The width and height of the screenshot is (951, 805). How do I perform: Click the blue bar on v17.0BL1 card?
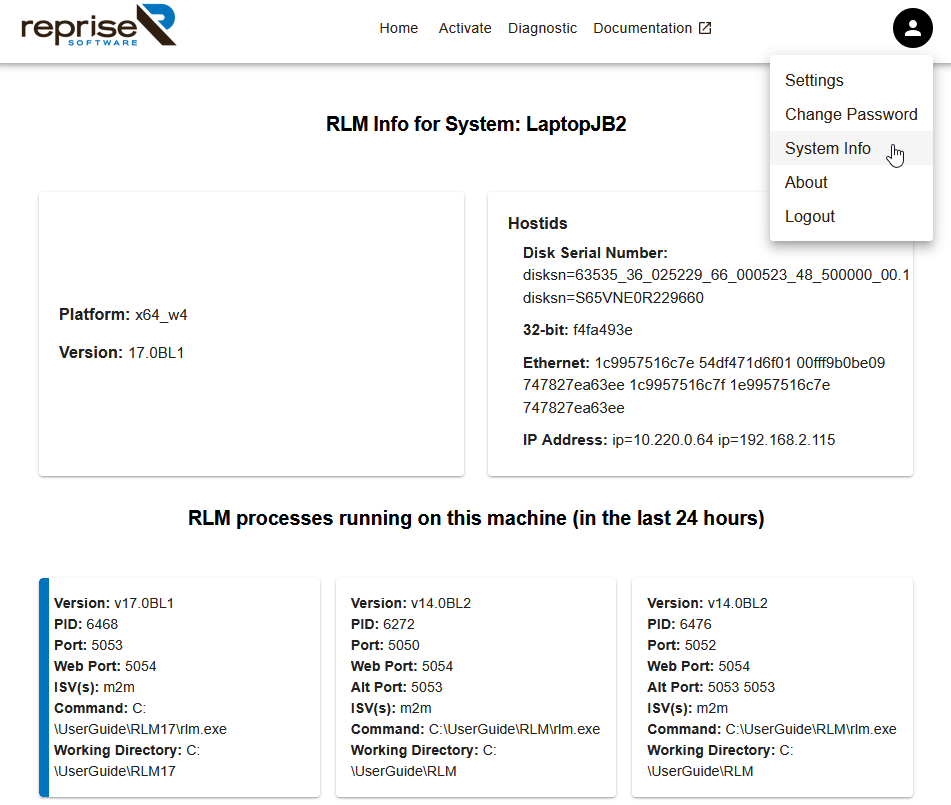coord(43,687)
